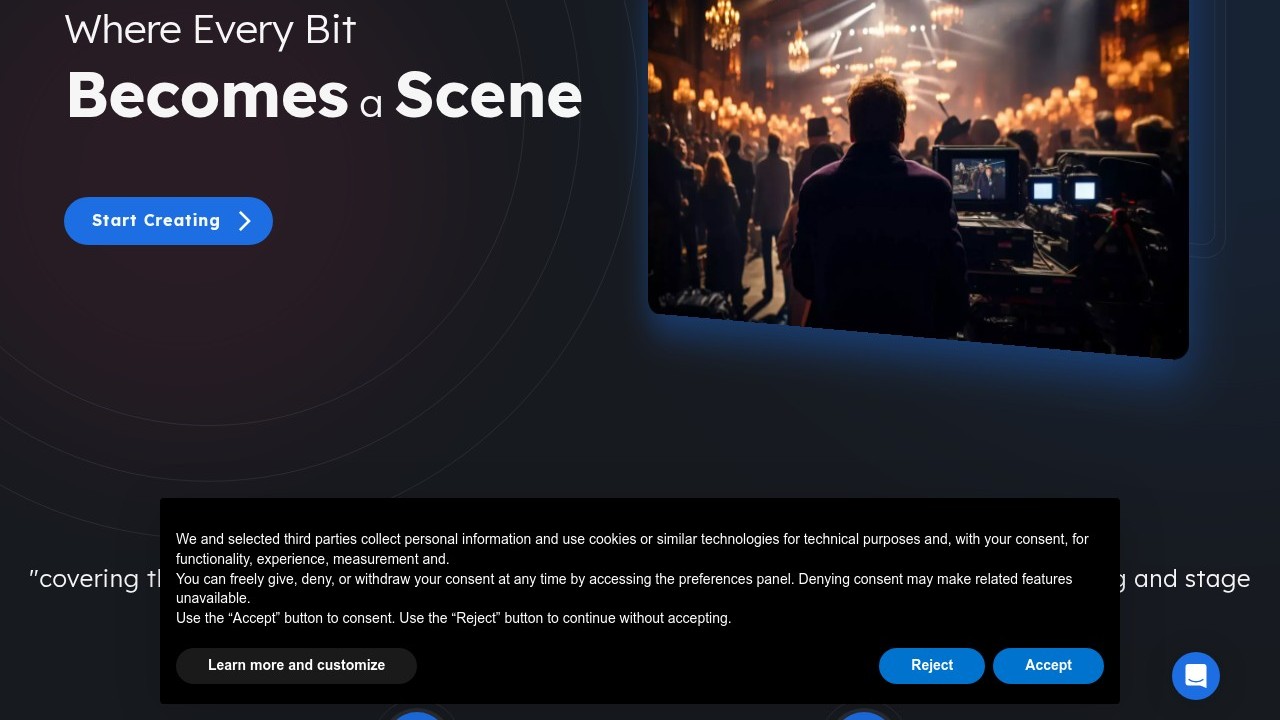Reject cookies in the consent banner
The width and height of the screenshot is (1280, 720).
tap(932, 666)
